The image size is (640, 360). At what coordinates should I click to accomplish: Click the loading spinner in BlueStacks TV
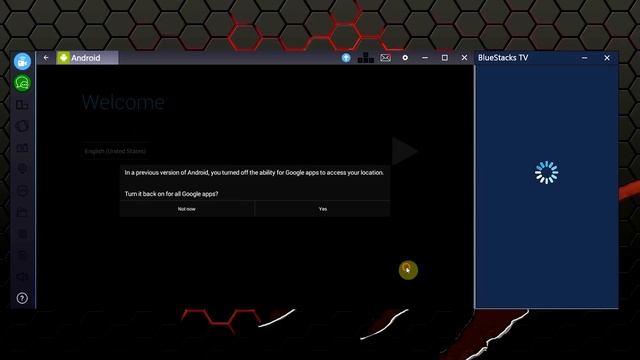tap(546, 172)
